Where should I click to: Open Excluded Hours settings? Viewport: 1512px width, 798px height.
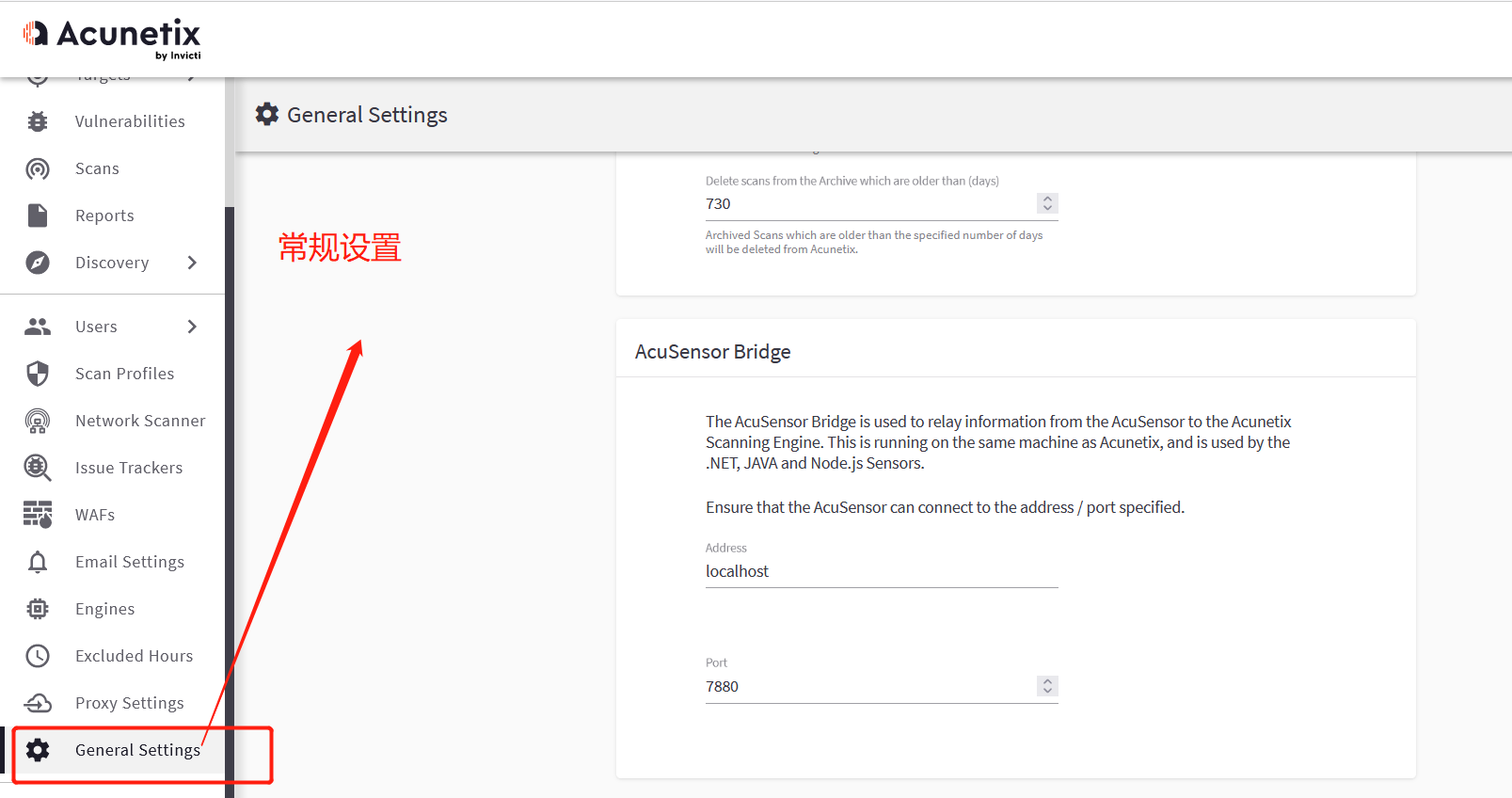[134, 656]
